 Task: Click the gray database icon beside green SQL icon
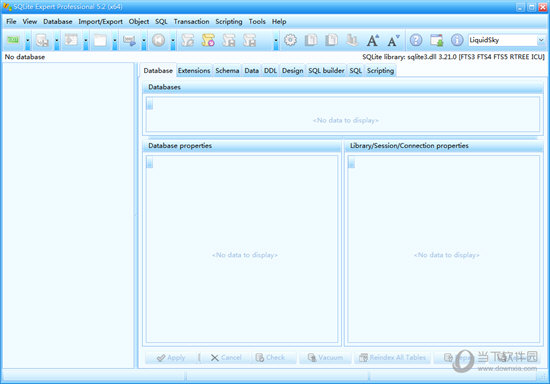click(x=42, y=40)
